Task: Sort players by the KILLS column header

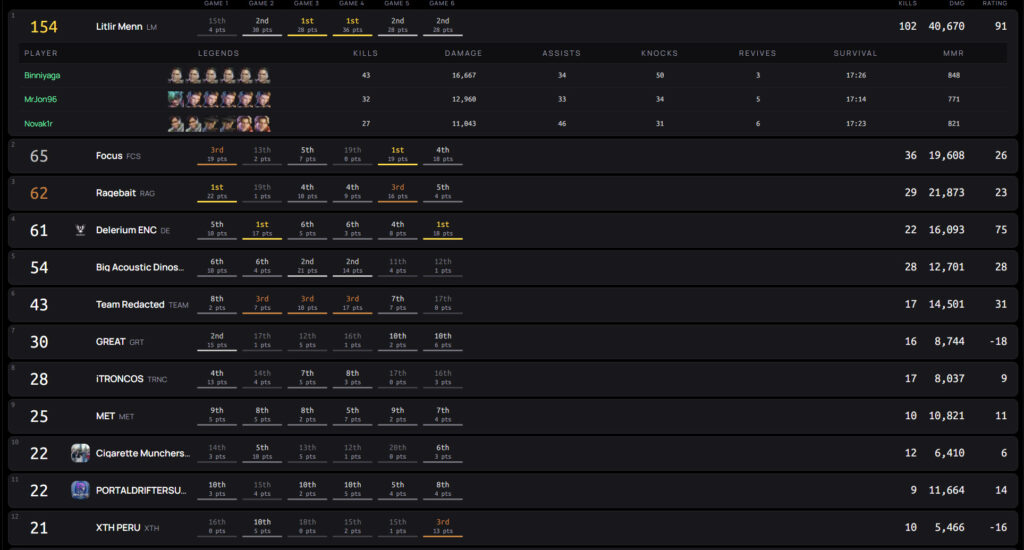Action: [x=365, y=53]
